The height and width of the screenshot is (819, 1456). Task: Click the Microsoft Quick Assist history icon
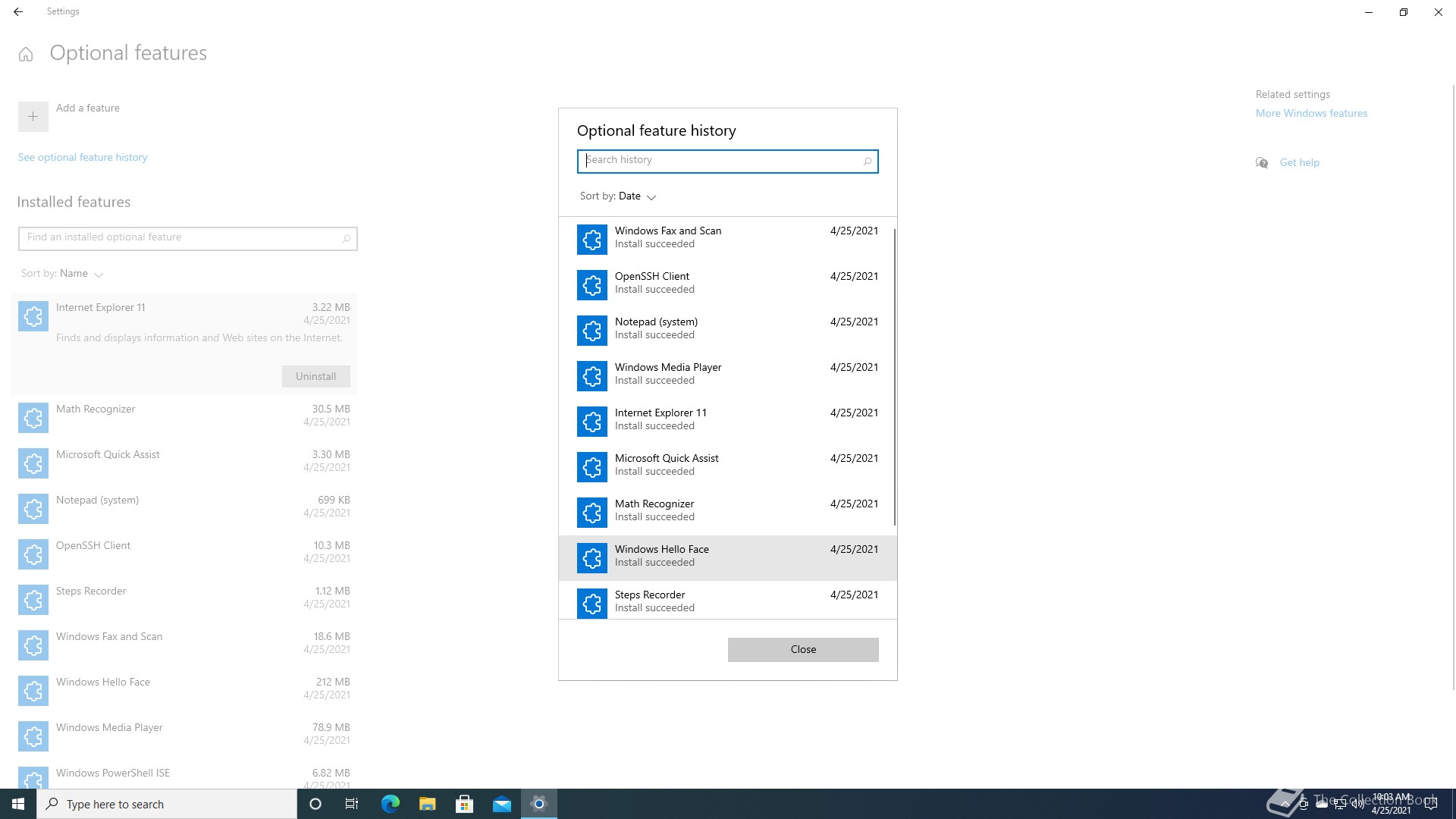[x=591, y=466]
